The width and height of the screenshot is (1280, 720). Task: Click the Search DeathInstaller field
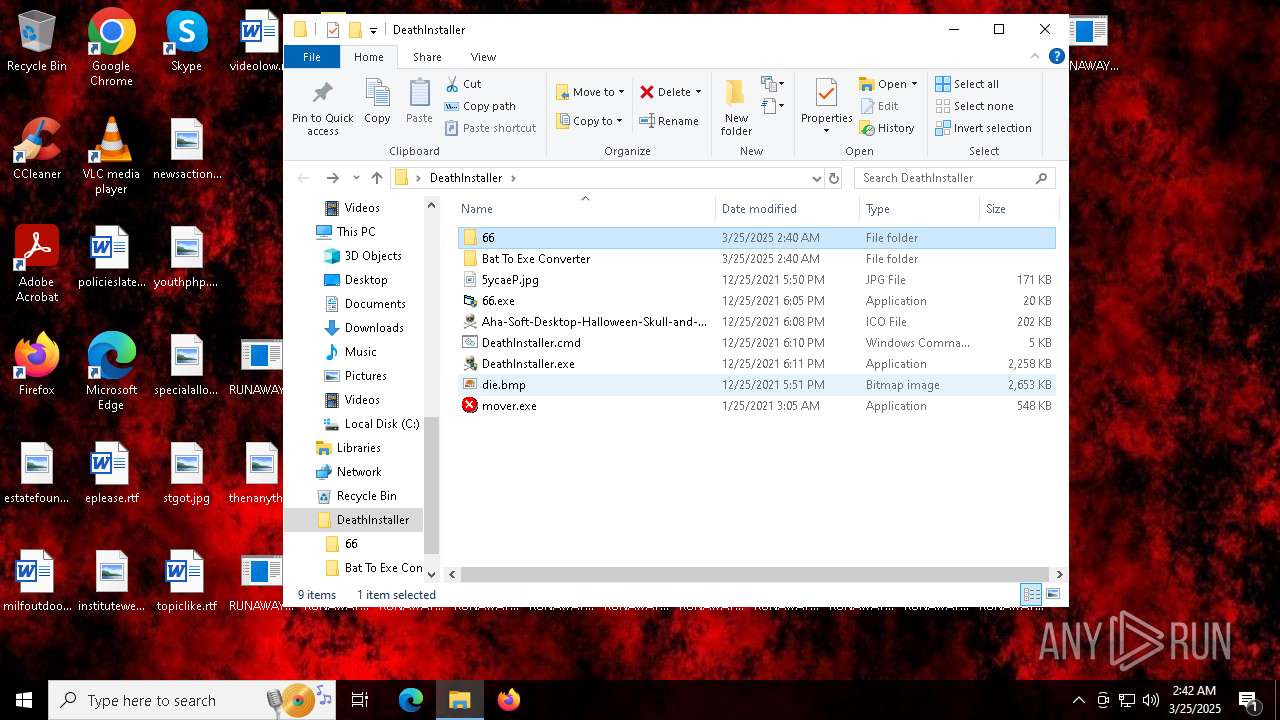[x=954, y=178]
